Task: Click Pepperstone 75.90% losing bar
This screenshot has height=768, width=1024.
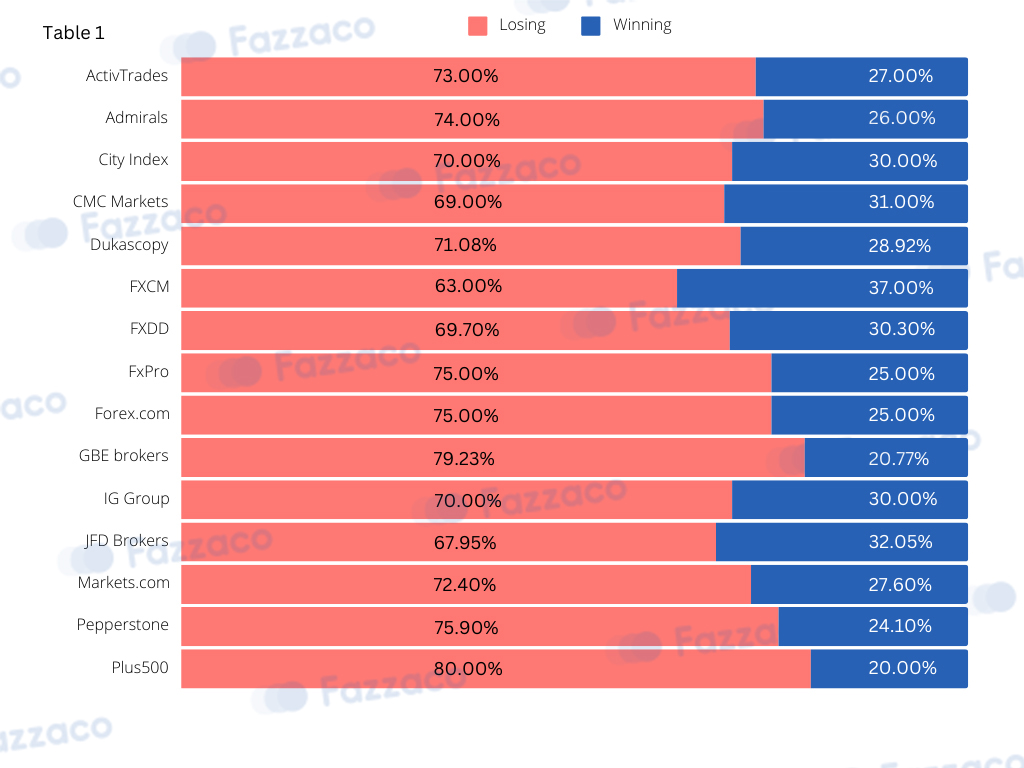Action: (480, 626)
